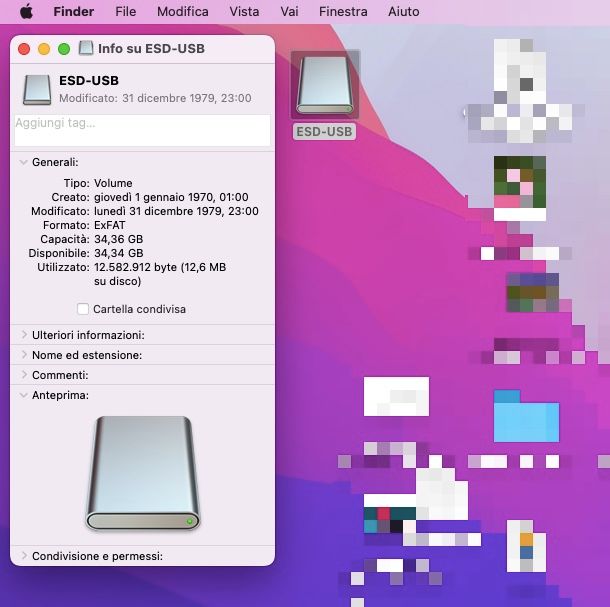This screenshot has height=607, width=610.
Task: Expand the Commenti section
Action: [x=24, y=375]
